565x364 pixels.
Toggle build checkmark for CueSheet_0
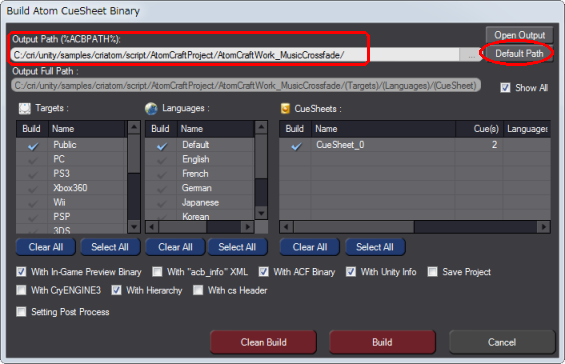coord(296,146)
